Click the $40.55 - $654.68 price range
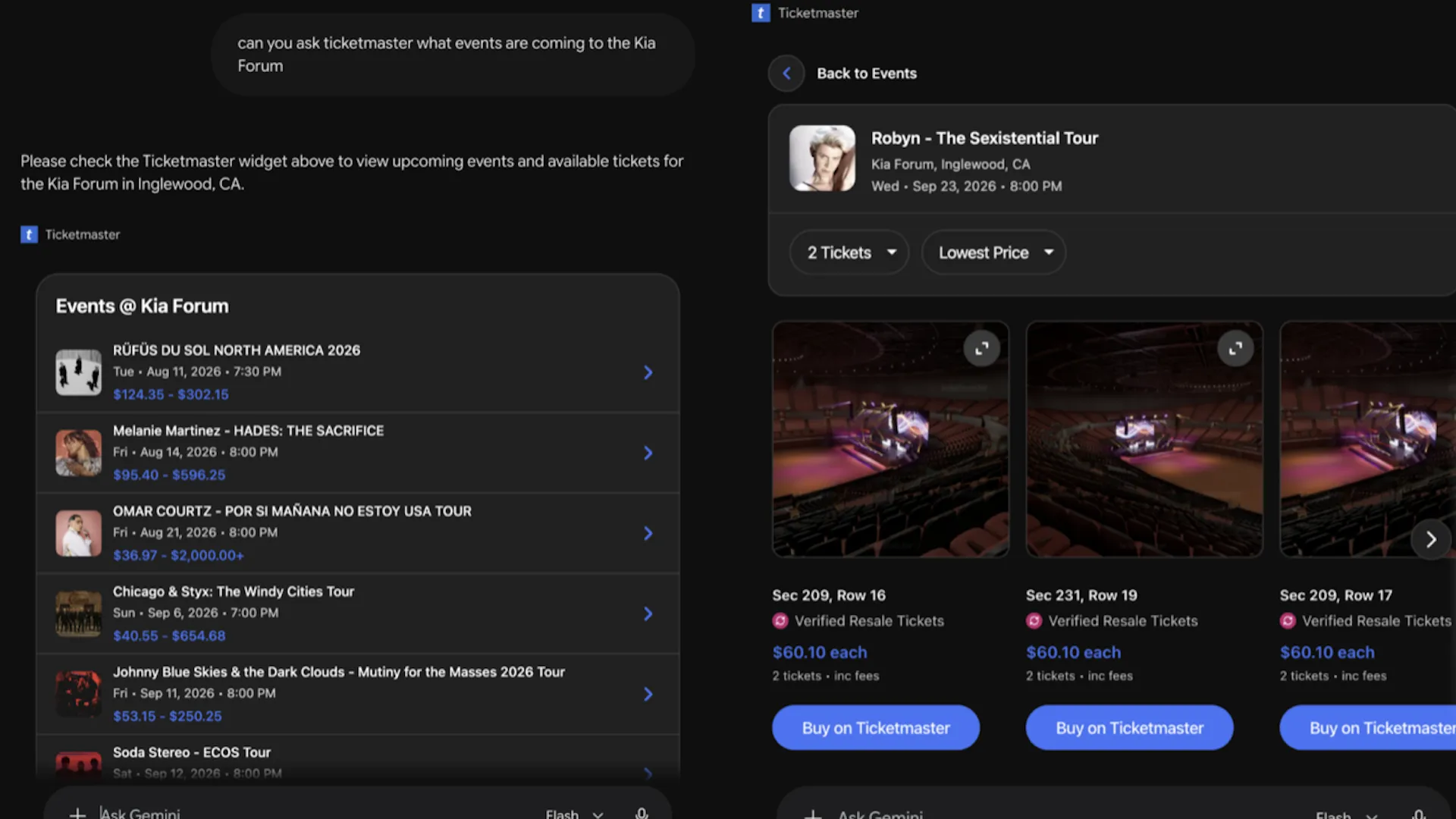 [169, 635]
